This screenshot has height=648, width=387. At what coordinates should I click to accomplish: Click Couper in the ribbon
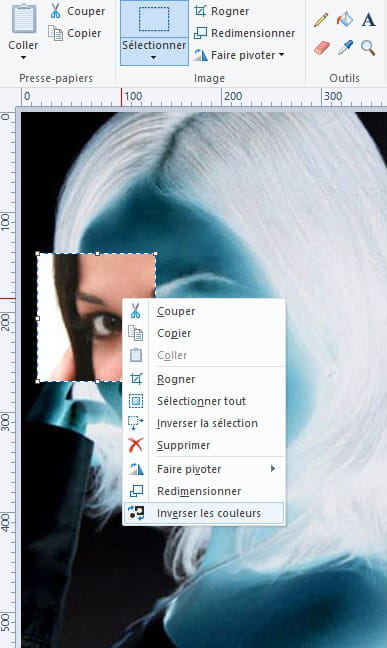tap(77, 11)
